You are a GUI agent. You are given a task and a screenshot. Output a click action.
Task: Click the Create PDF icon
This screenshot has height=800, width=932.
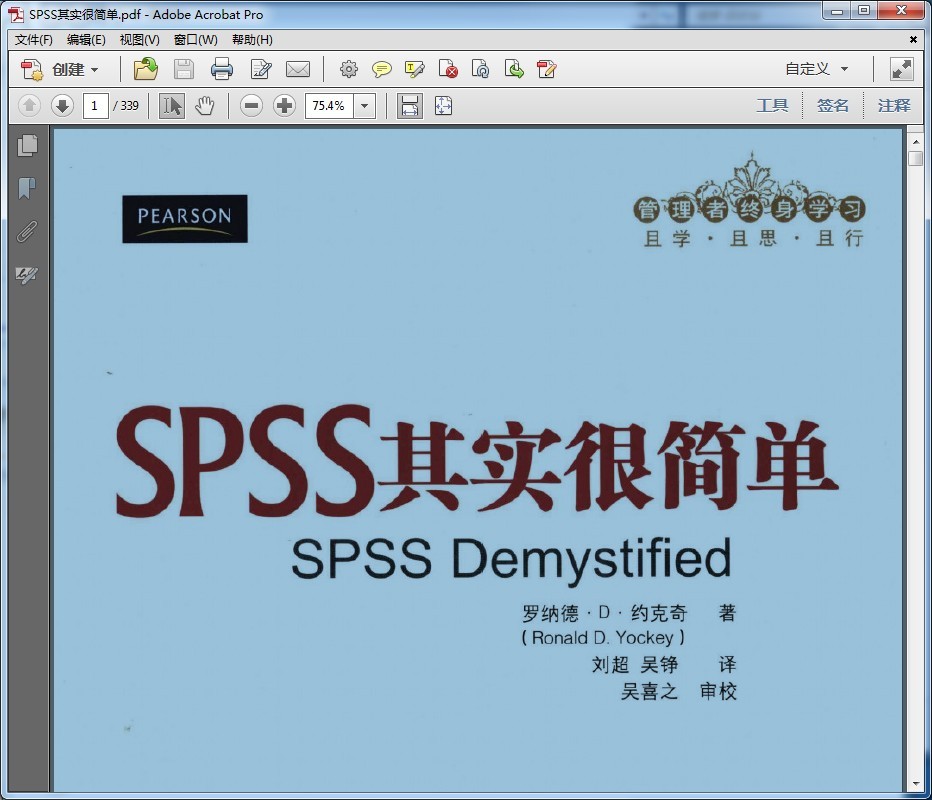pos(32,70)
